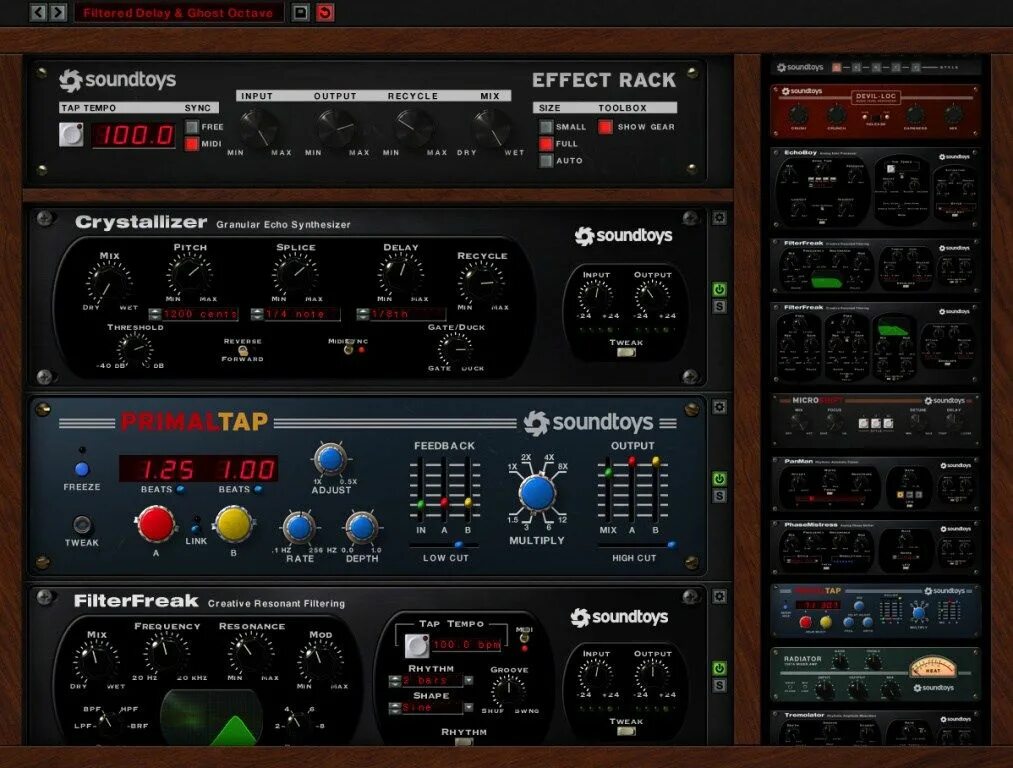Image resolution: width=1013 pixels, height=768 pixels.
Task: Click the Crystallizer Splice knob
Action: [295, 273]
